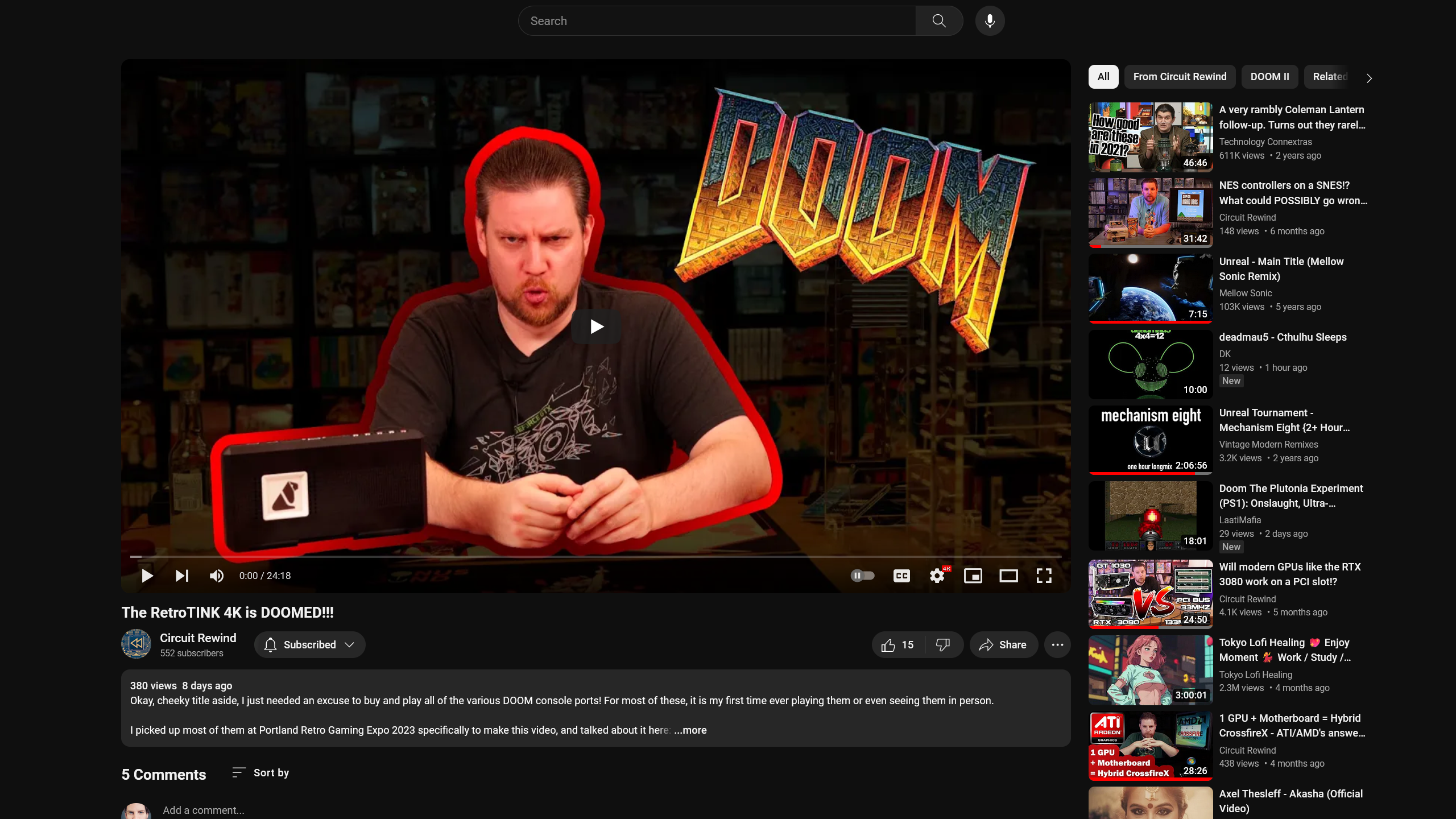Click the Share button

tap(1003, 644)
